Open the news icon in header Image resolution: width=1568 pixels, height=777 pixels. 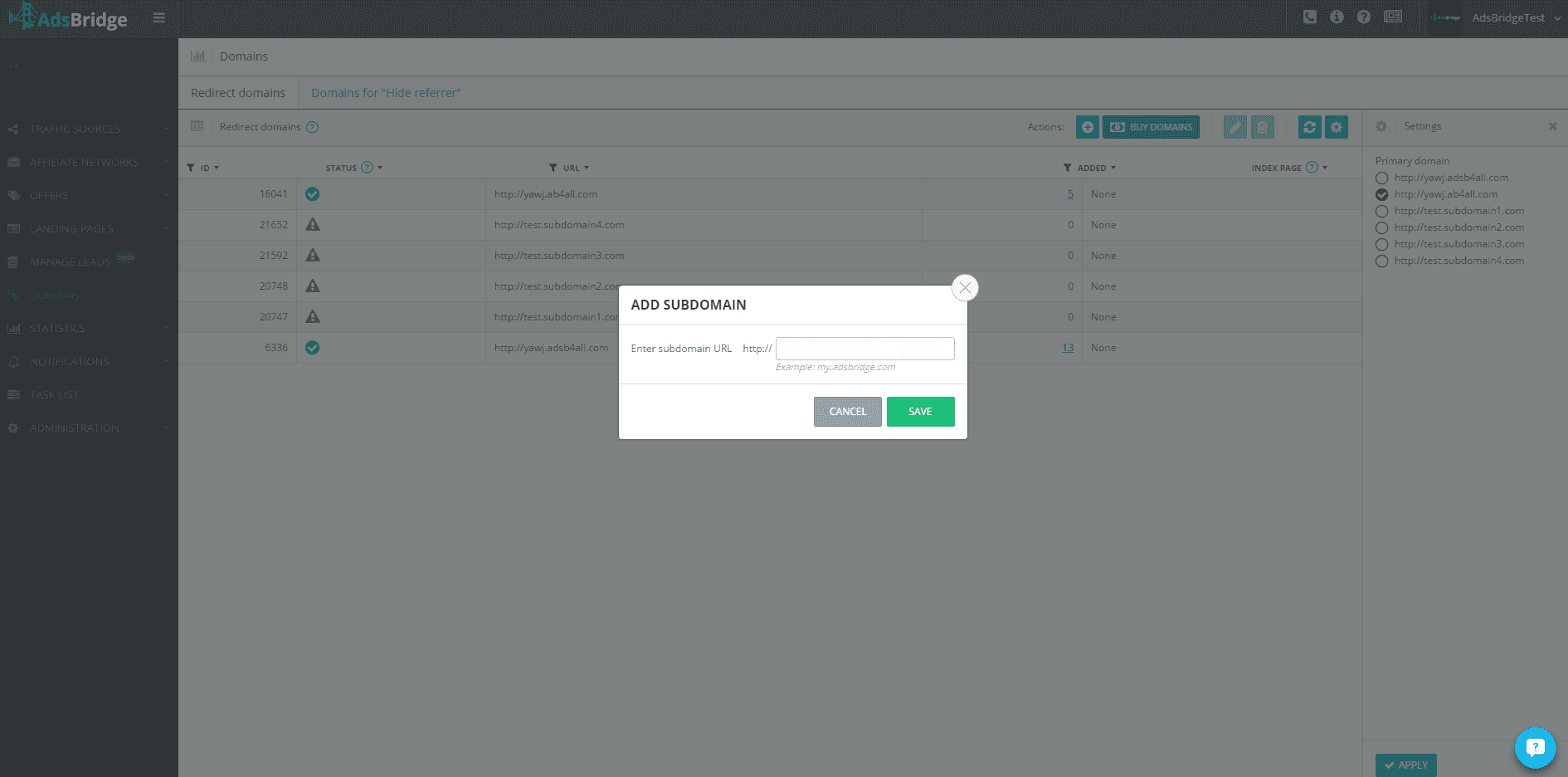(x=1393, y=17)
